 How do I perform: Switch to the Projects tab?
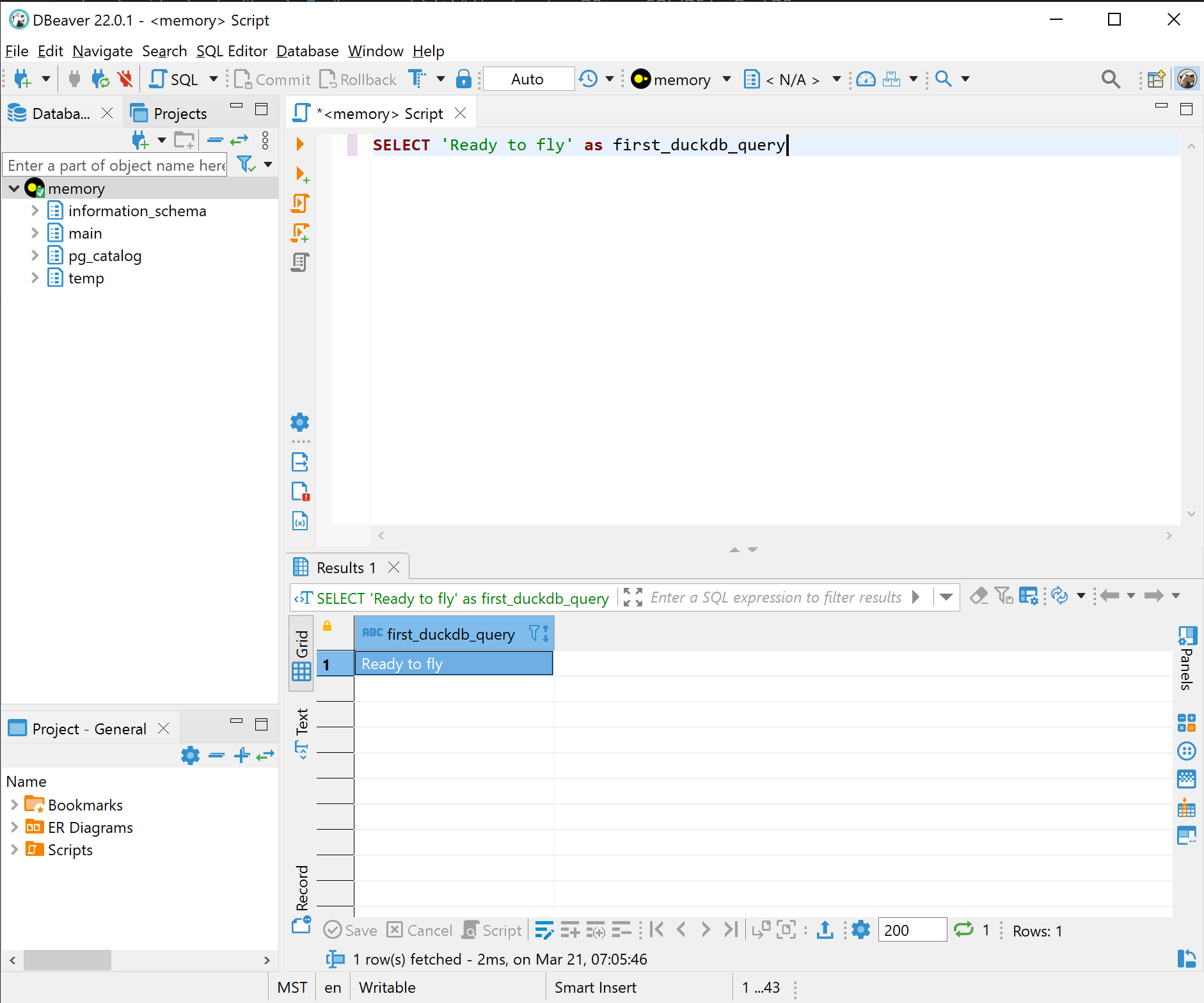click(179, 113)
